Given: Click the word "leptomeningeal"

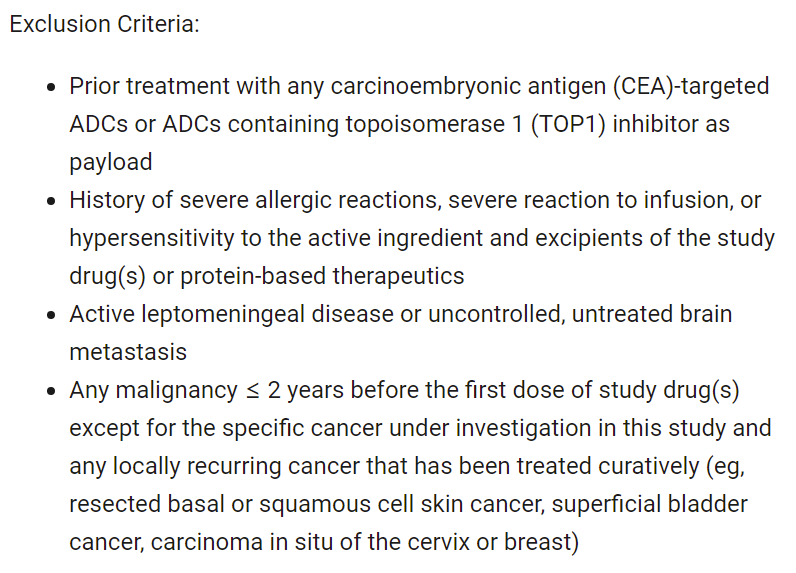Looking at the screenshot, I should point(245,314).
